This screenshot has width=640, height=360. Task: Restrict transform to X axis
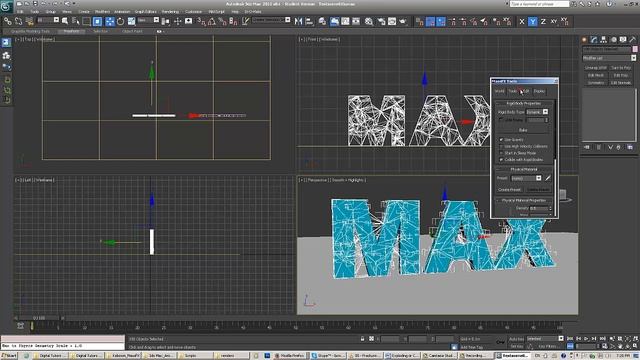click(x=522, y=22)
